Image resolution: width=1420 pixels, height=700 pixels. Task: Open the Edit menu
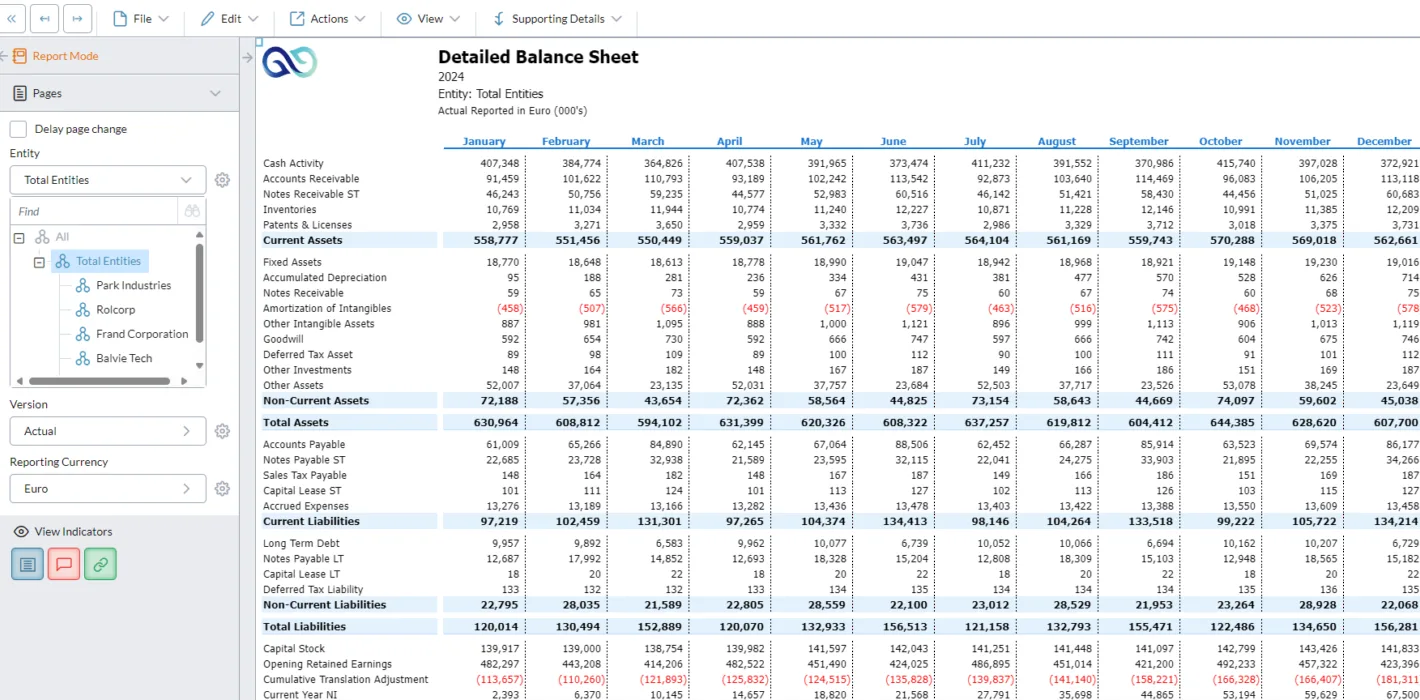pyautogui.click(x=229, y=18)
